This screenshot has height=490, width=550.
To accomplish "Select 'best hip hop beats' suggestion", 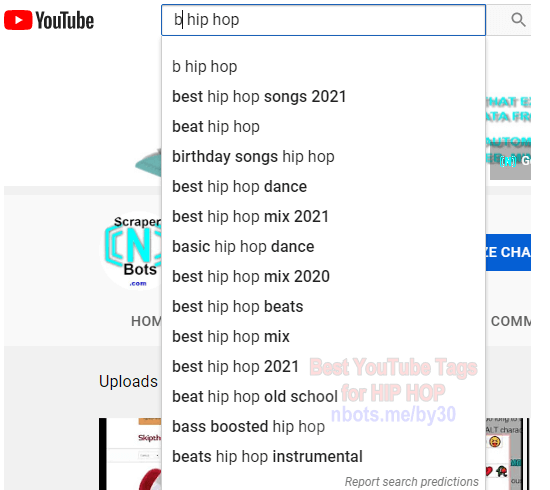I will pos(323,307).
